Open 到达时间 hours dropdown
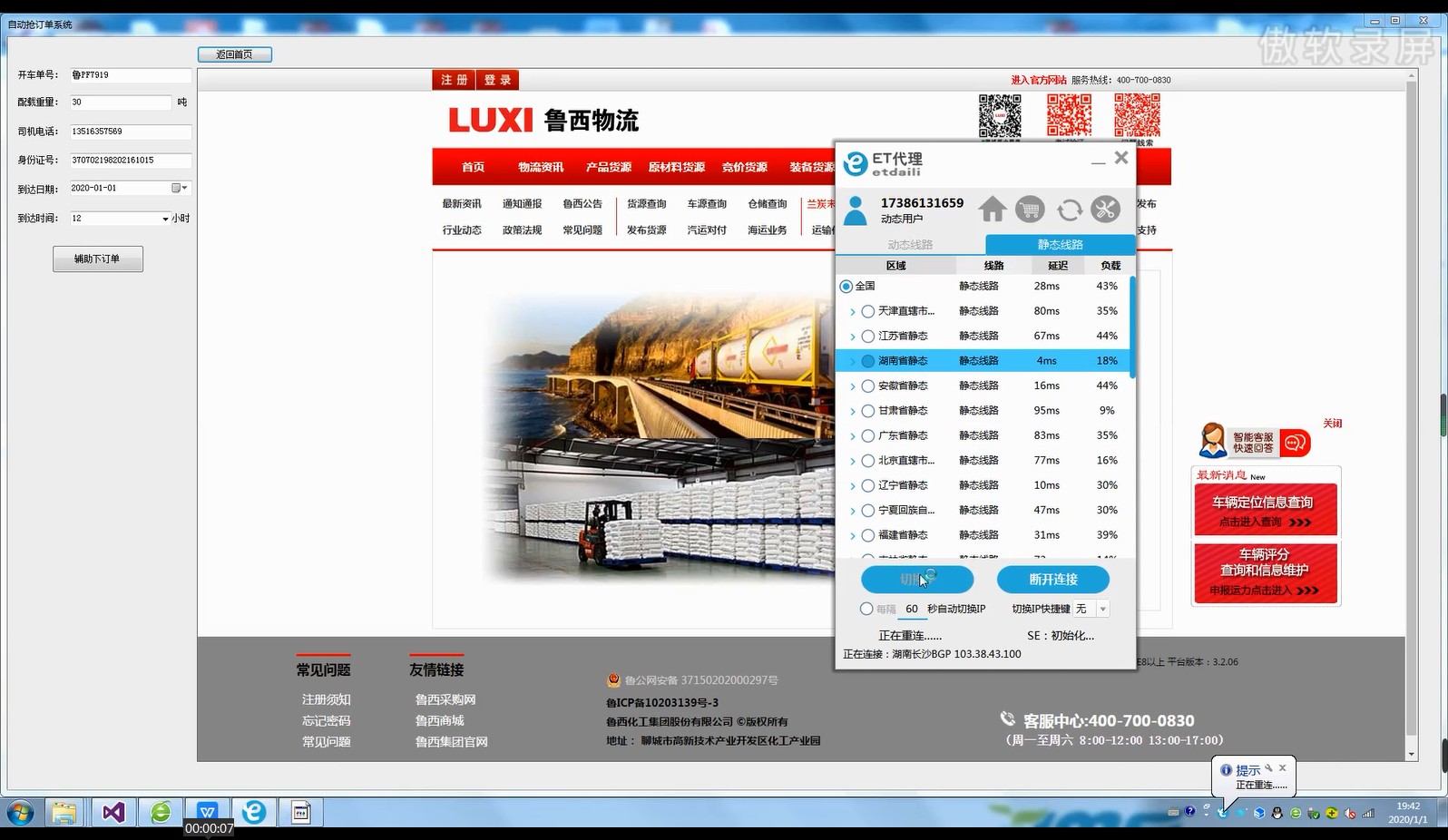 [165, 219]
